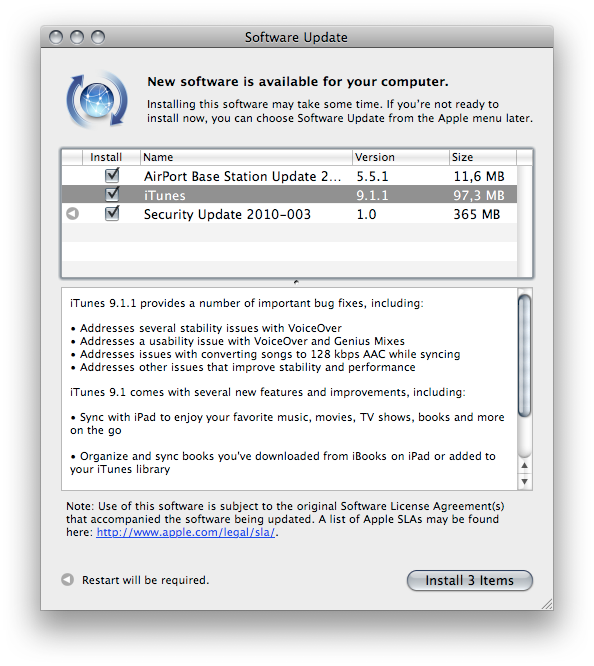Click the split pane divider handle
Viewport: 594px width, 666px height.
coord(297,282)
